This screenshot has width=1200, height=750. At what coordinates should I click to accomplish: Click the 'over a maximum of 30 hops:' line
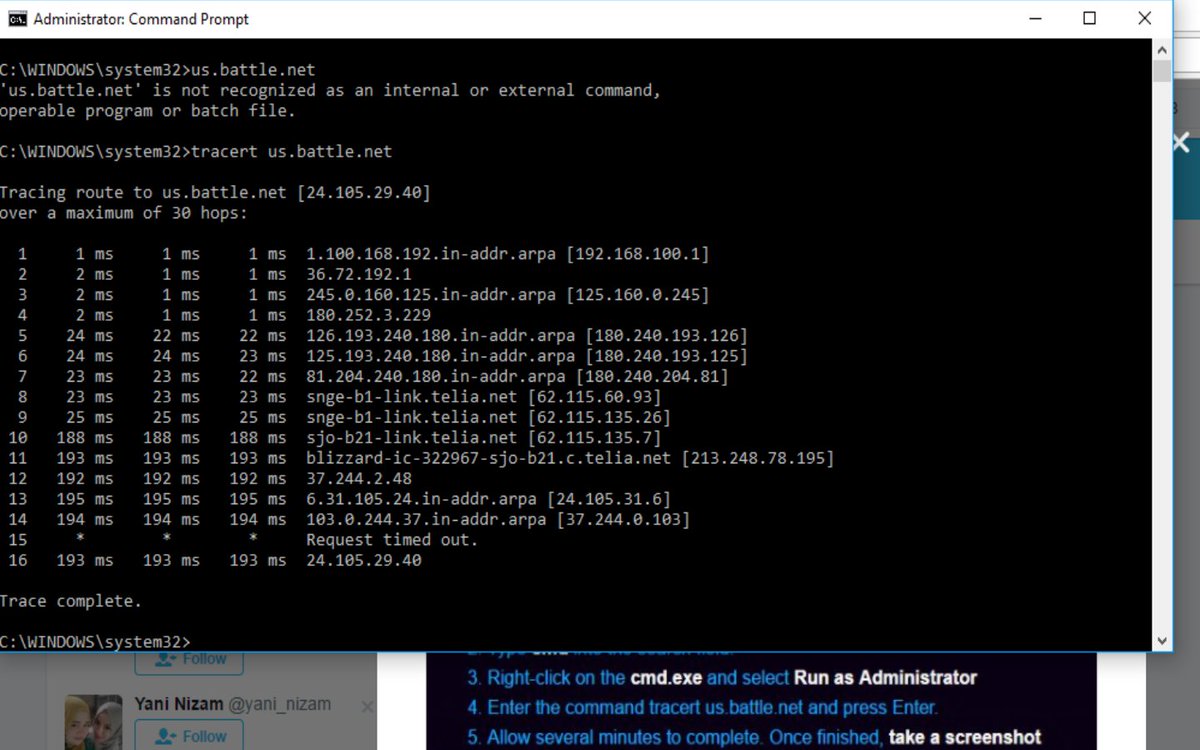point(124,213)
